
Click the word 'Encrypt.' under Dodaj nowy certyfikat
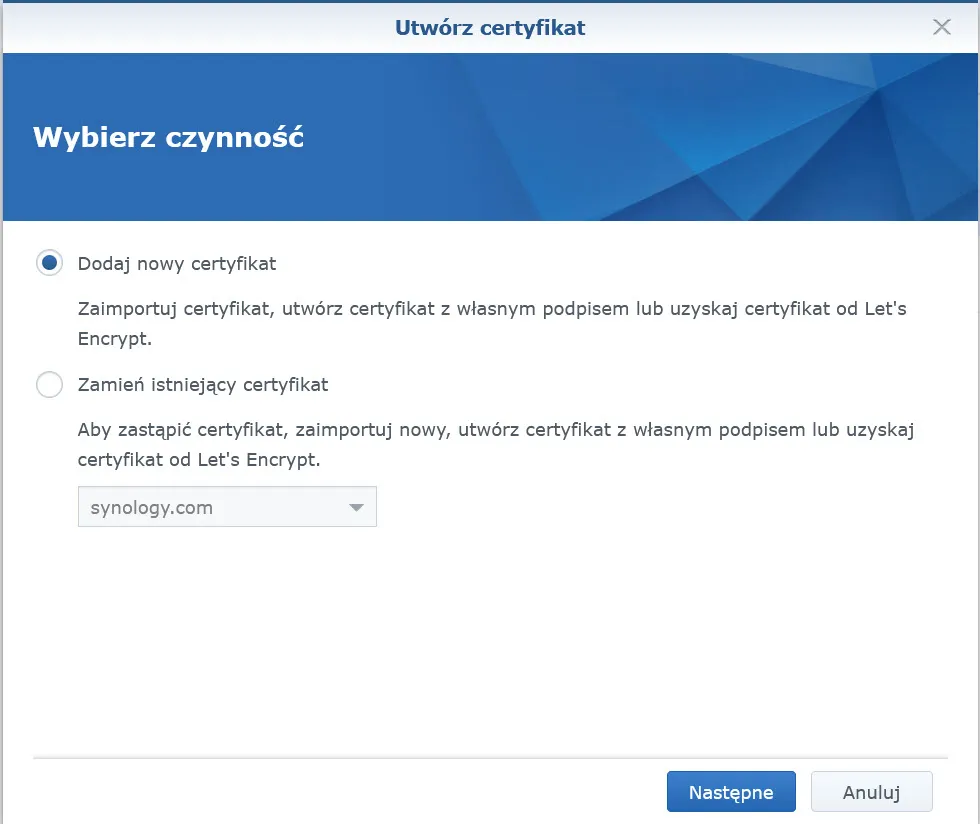tap(114, 339)
